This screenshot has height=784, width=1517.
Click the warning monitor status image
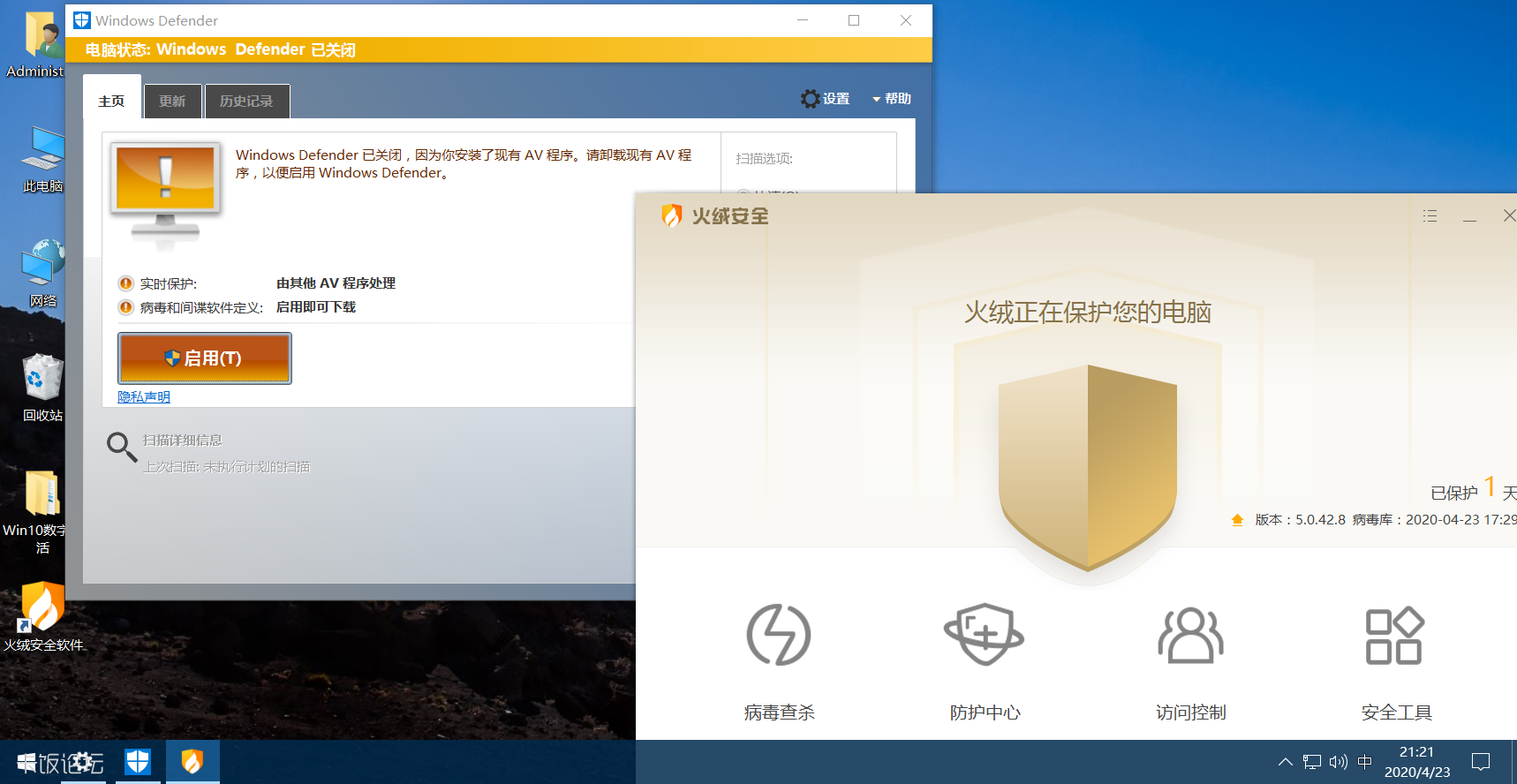(166, 196)
